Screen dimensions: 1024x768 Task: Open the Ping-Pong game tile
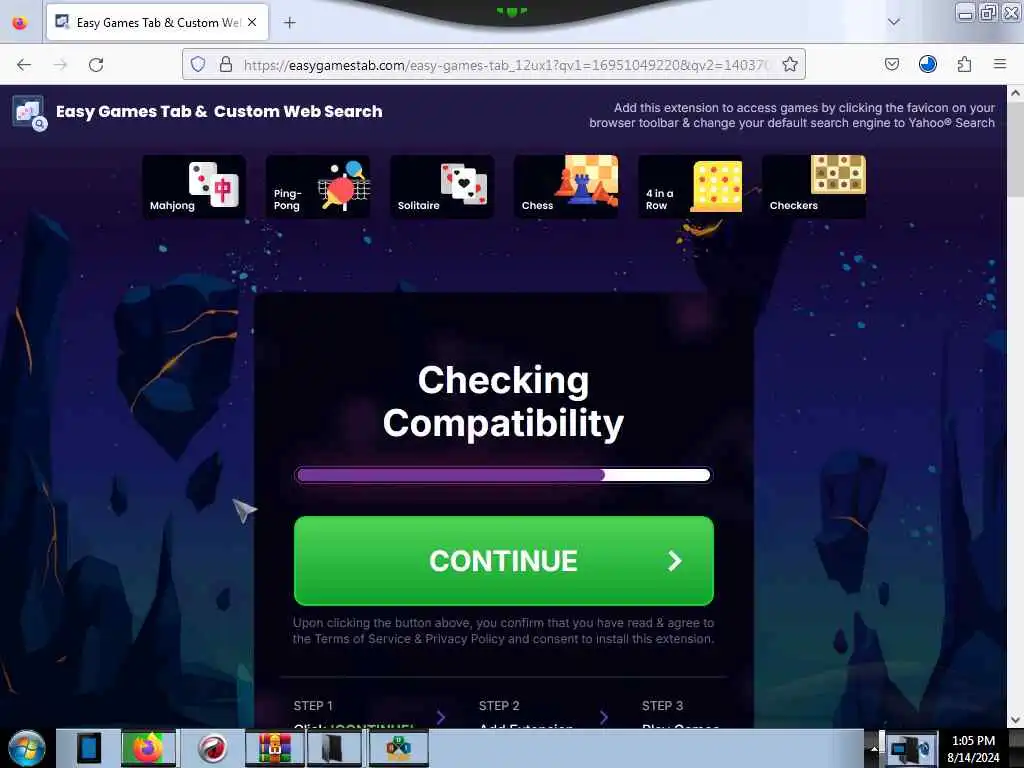point(318,186)
